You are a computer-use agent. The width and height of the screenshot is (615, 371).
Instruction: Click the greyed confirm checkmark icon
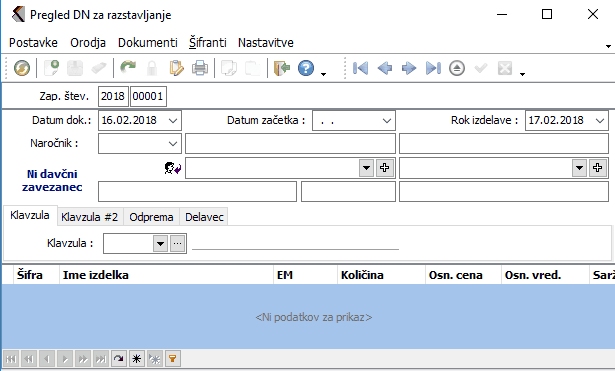(x=481, y=68)
